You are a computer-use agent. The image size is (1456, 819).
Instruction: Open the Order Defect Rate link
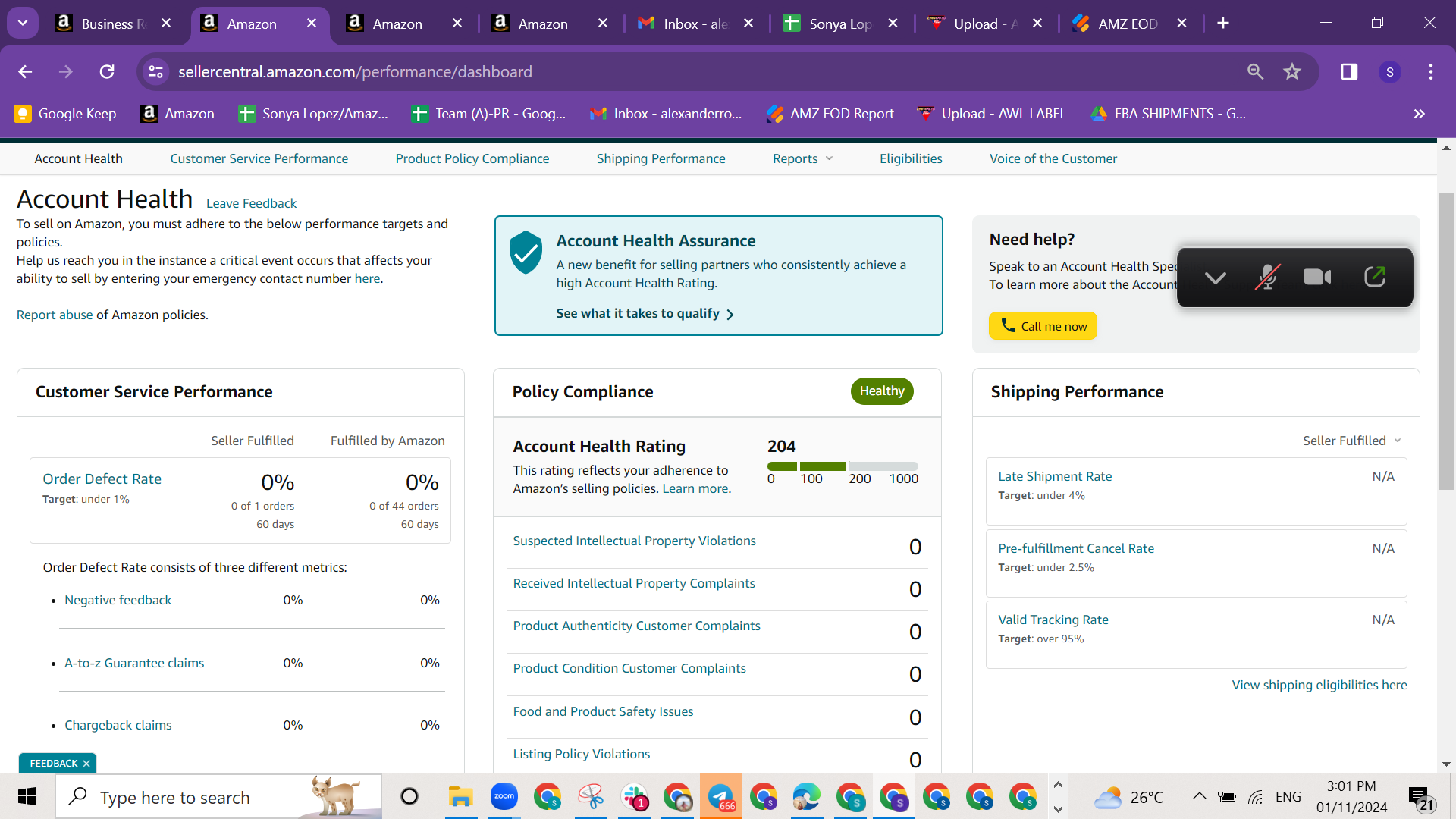(102, 479)
